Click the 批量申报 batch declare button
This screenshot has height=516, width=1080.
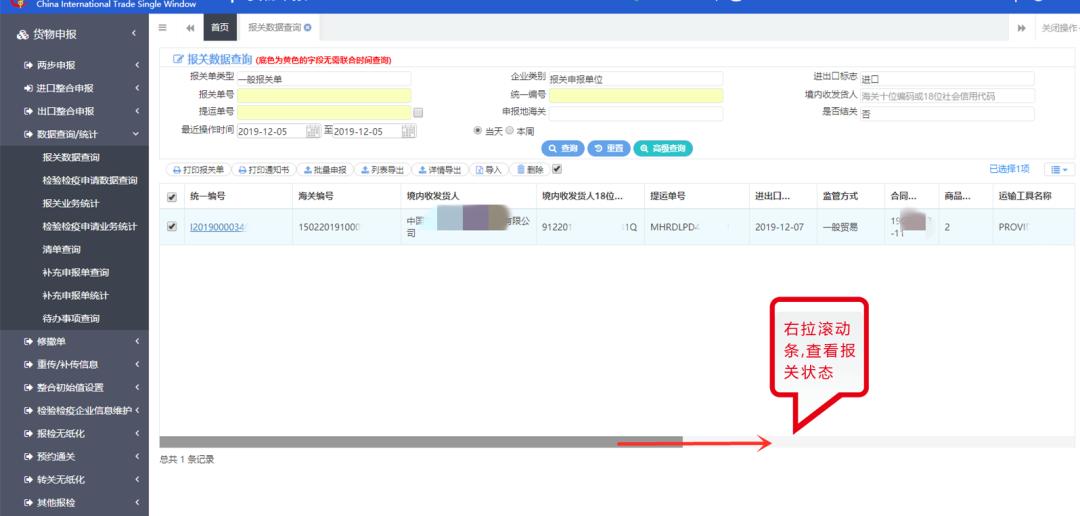coord(325,169)
